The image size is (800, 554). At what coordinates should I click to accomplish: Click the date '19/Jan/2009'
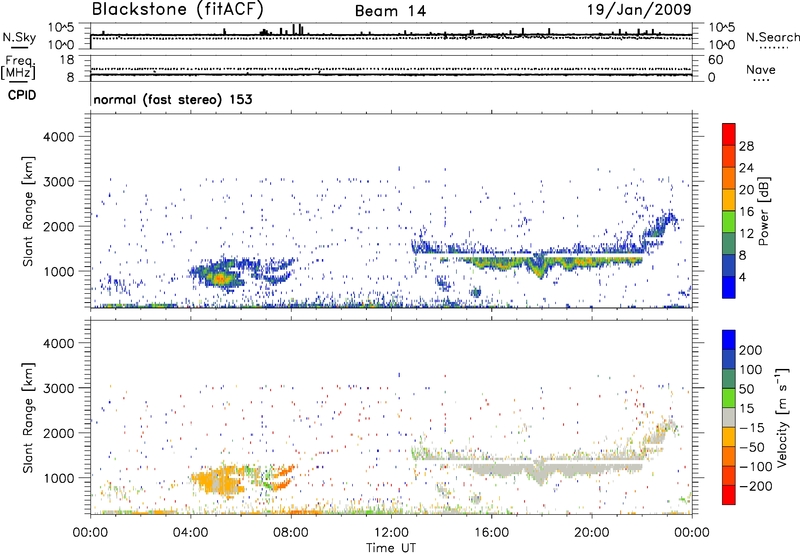click(x=639, y=9)
